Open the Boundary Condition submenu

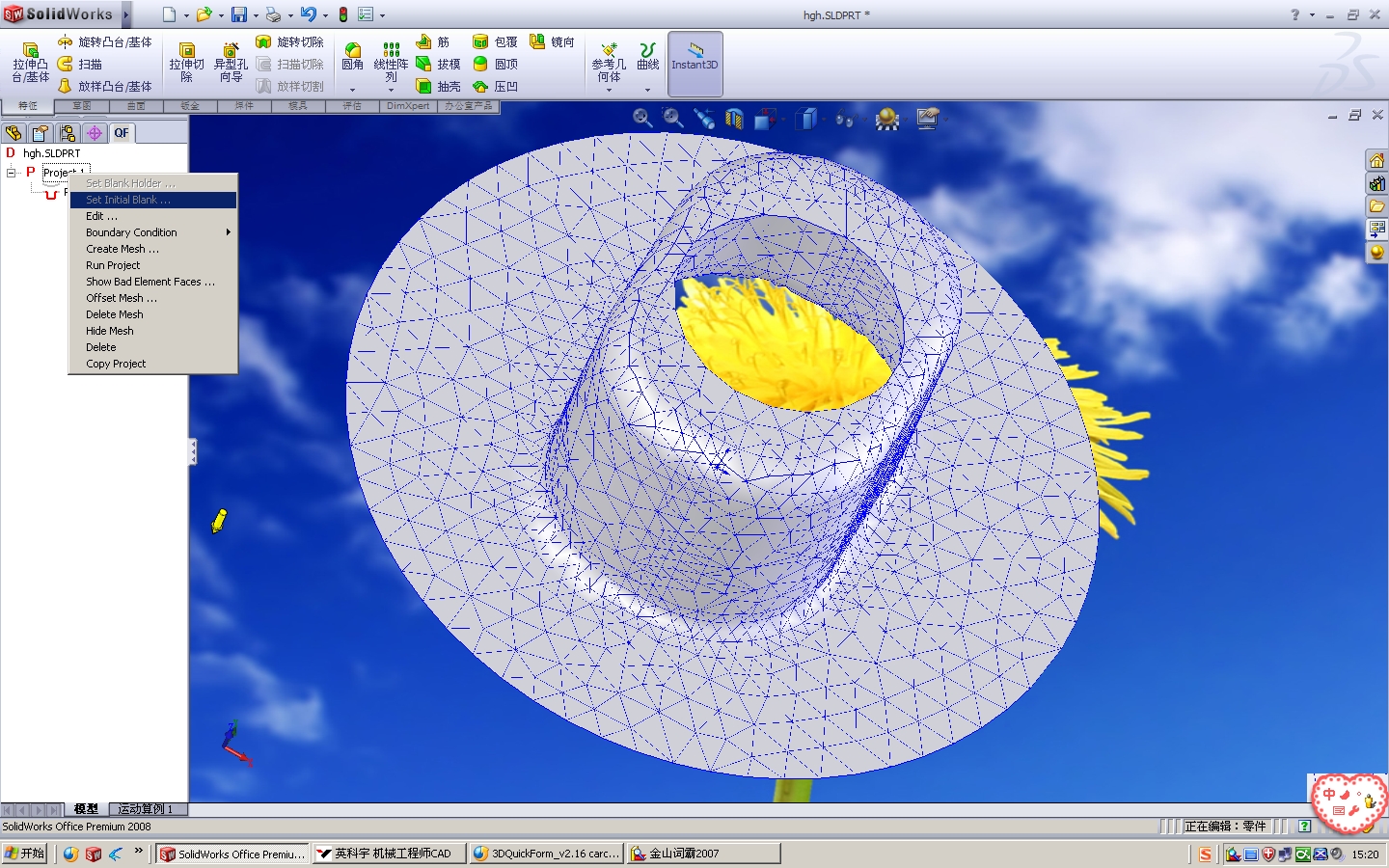(x=153, y=232)
